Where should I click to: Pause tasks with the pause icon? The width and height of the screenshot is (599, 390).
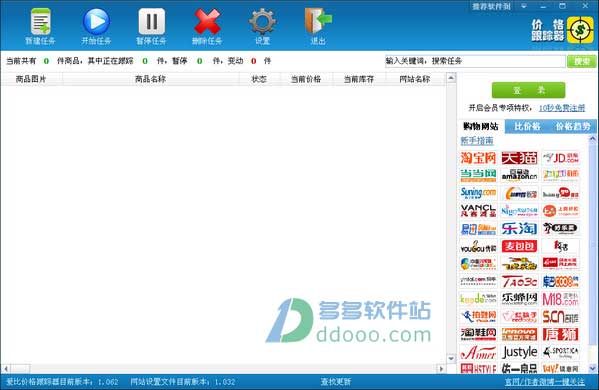[x=152, y=22]
